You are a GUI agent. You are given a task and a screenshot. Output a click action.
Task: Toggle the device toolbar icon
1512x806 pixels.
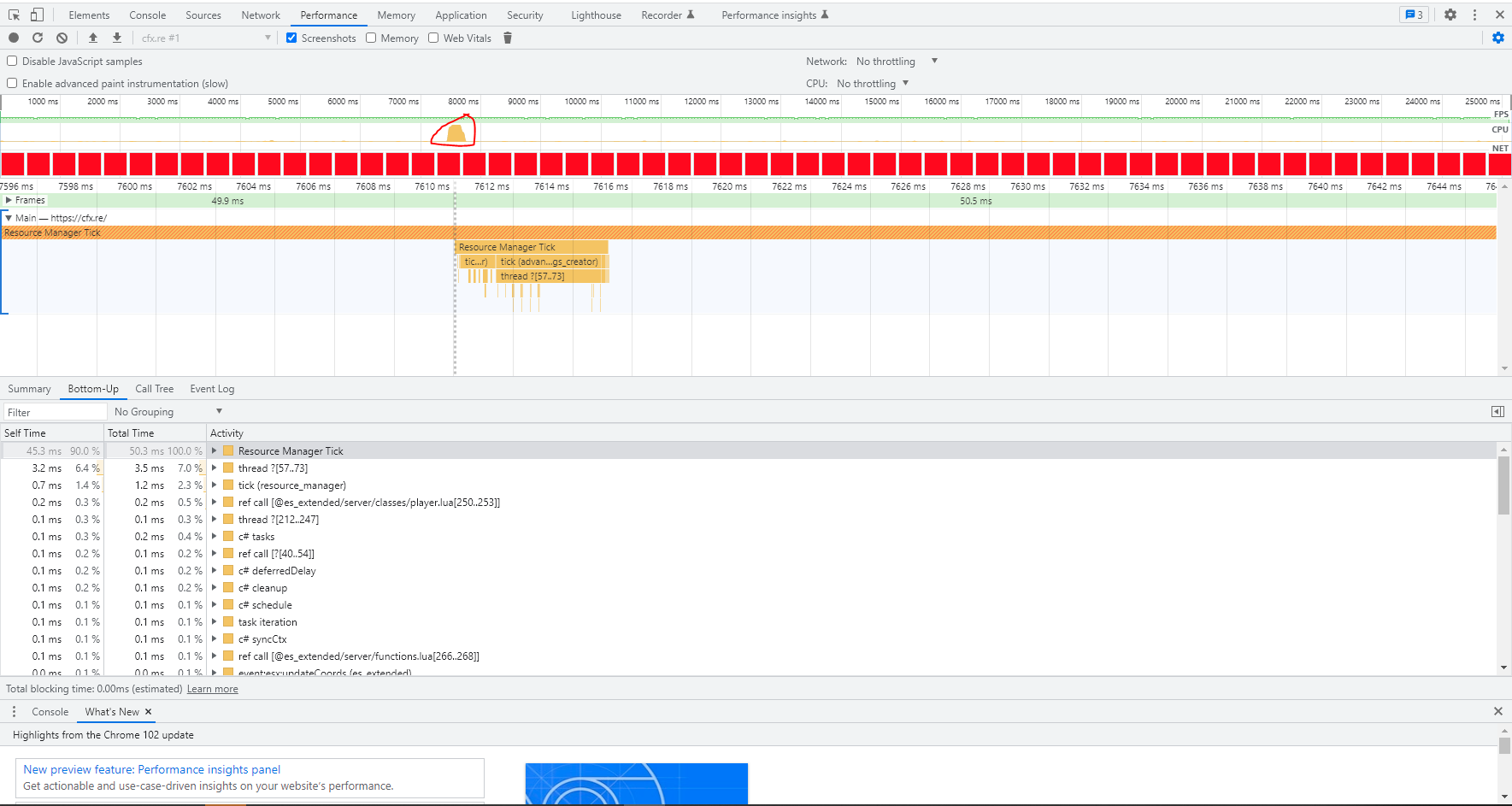(37, 15)
